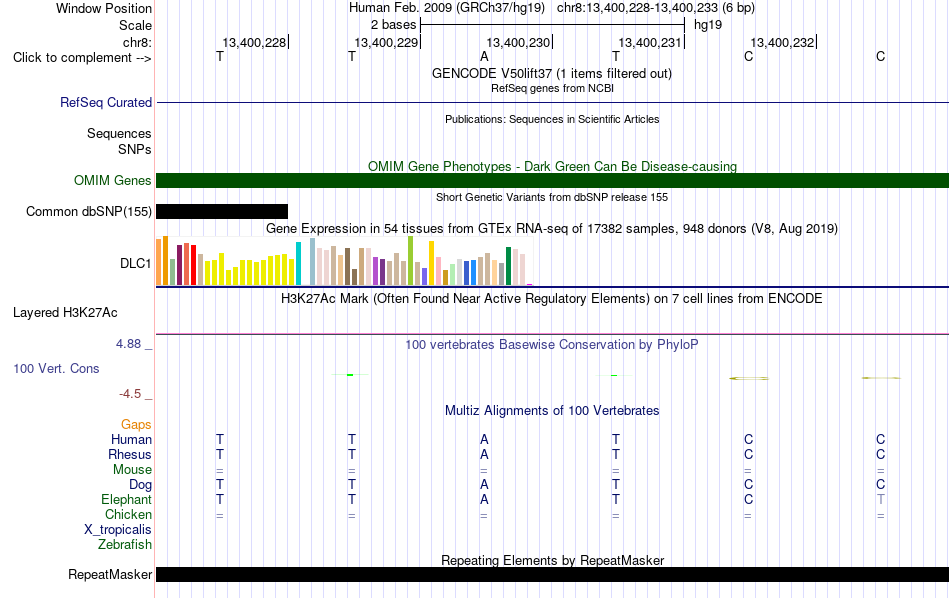Image resolution: width=950 pixels, height=598 pixels.
Task: Click the Dog species row label
Action: point(140,485)
